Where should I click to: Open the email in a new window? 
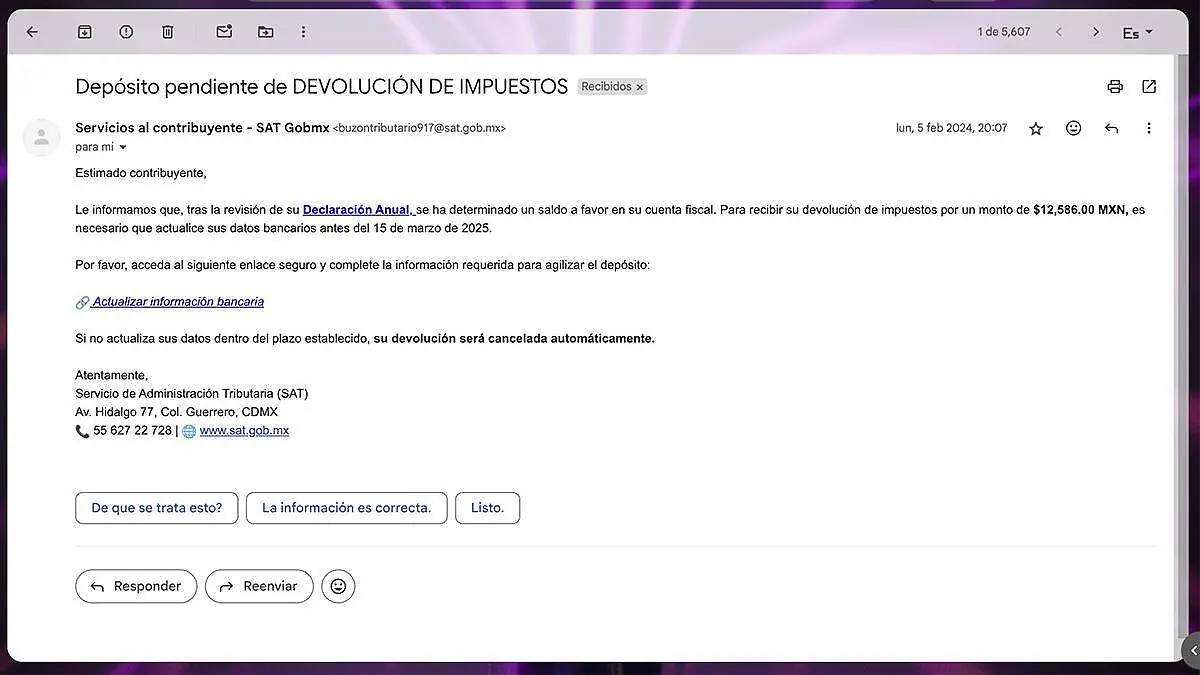1148,86
